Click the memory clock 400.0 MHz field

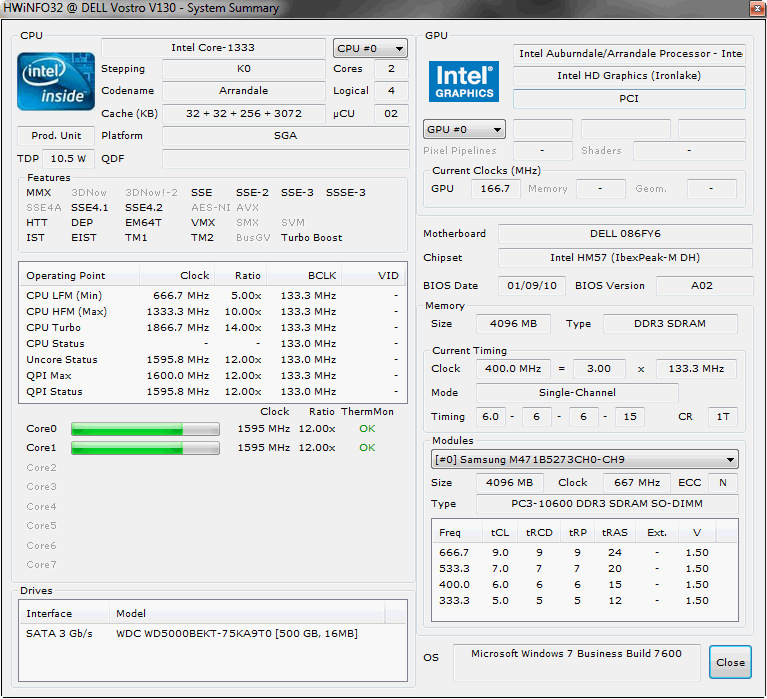pyautogui.click(x=513, y=369)
